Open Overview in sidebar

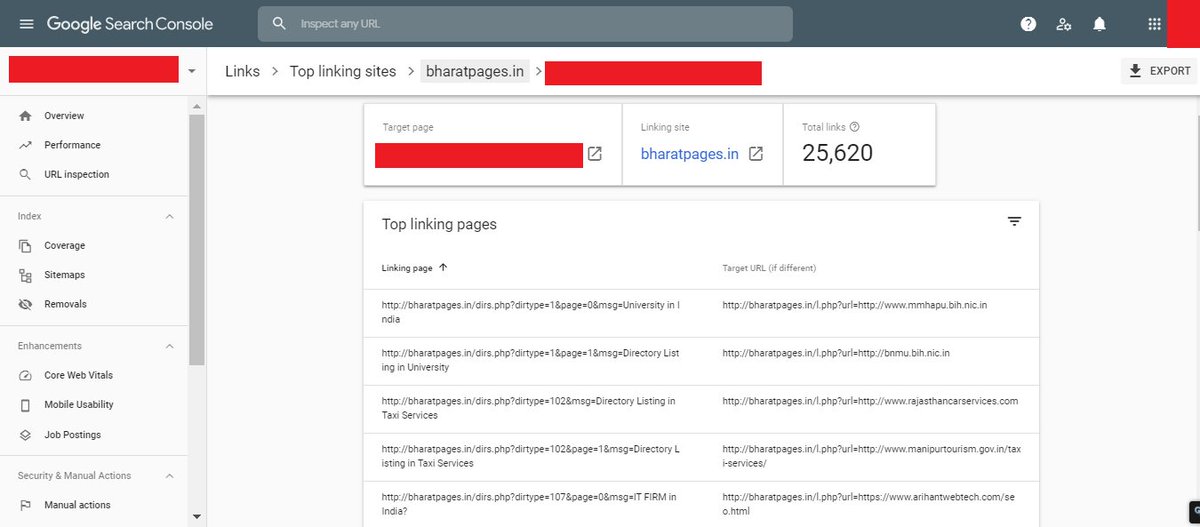pos(64,116)
